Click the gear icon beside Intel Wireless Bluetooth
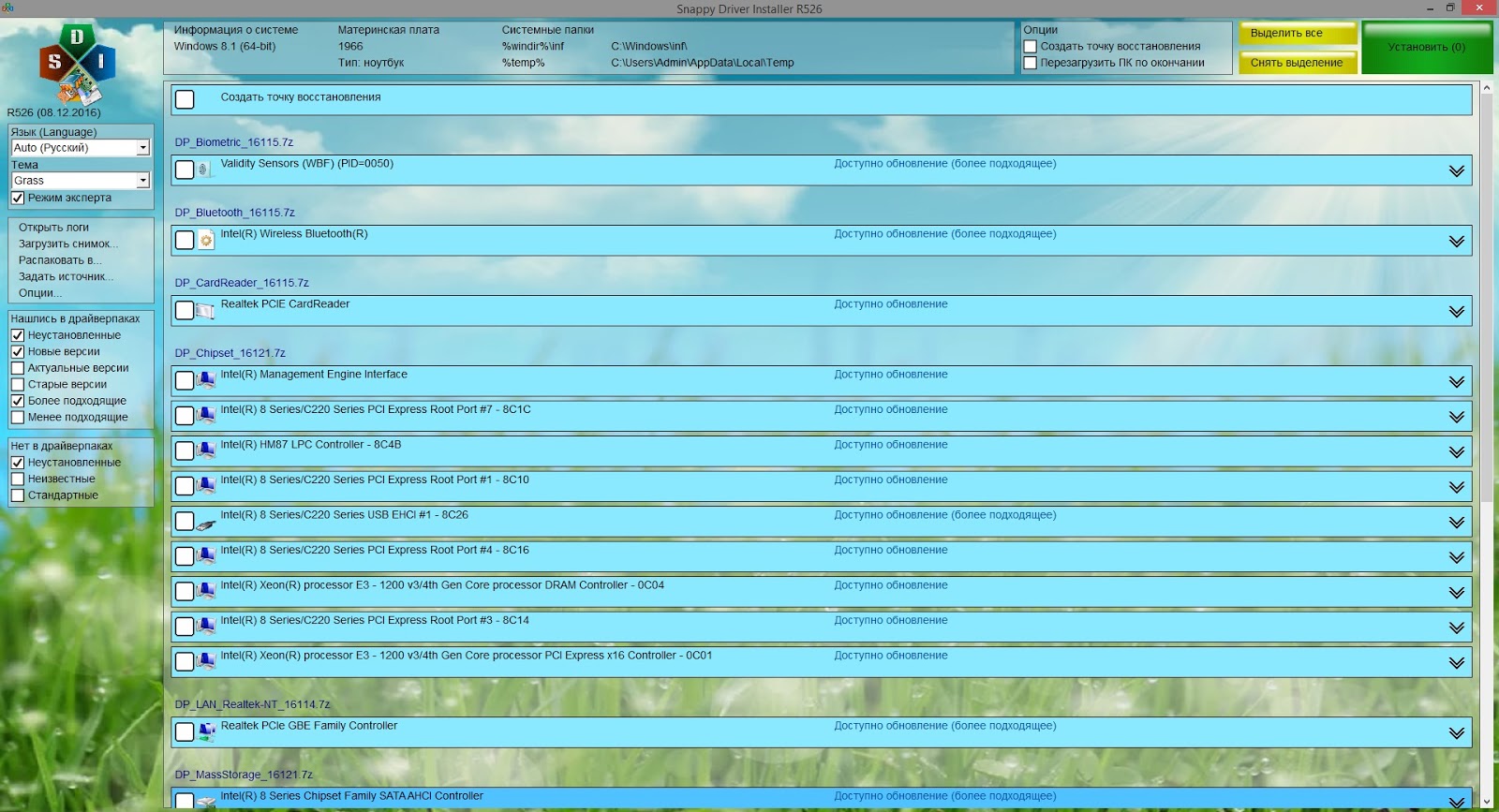 click(x=205, y=240)
